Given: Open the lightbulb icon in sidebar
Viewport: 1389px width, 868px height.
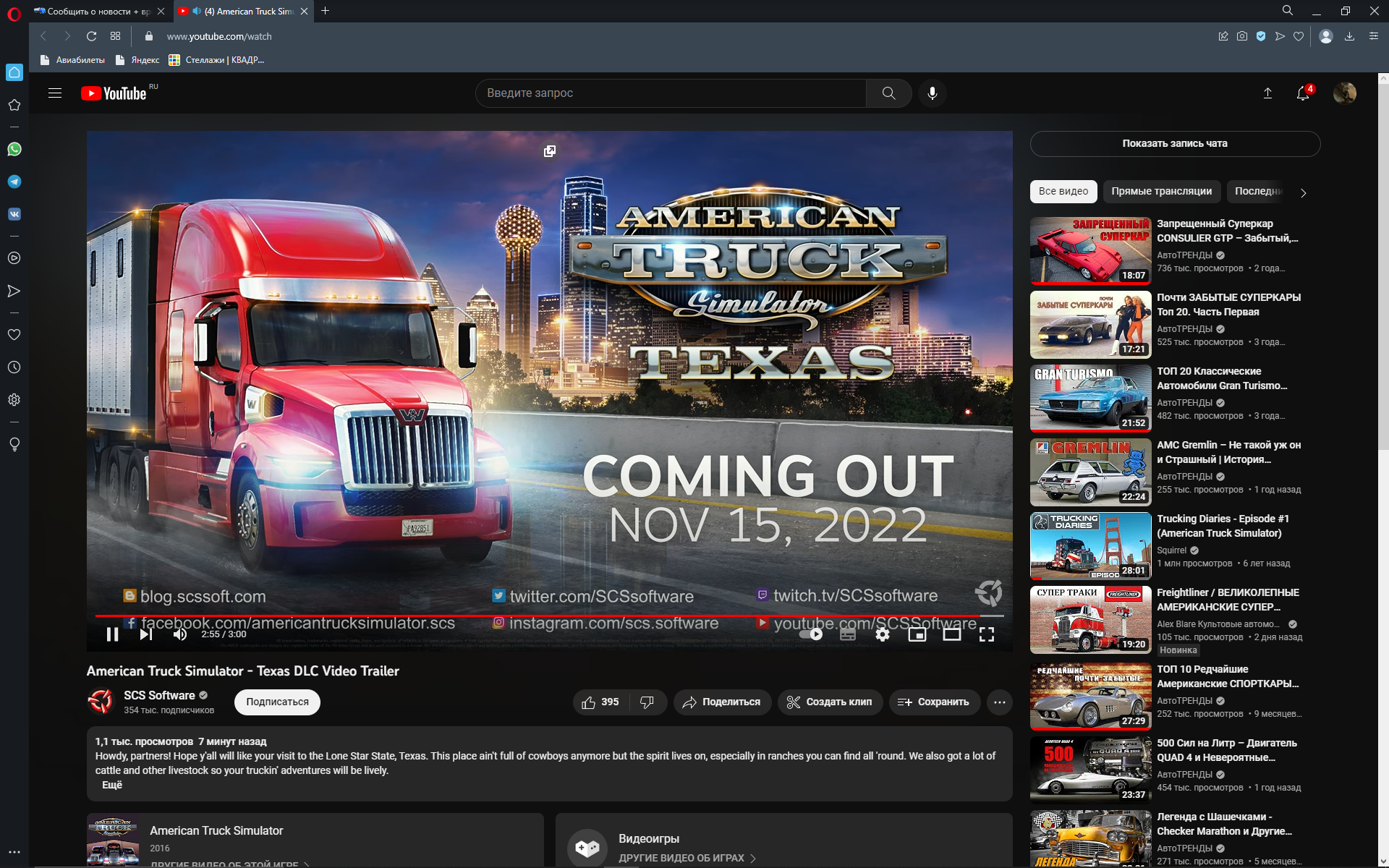Looking at the screenshot, I should coord(14,444).
